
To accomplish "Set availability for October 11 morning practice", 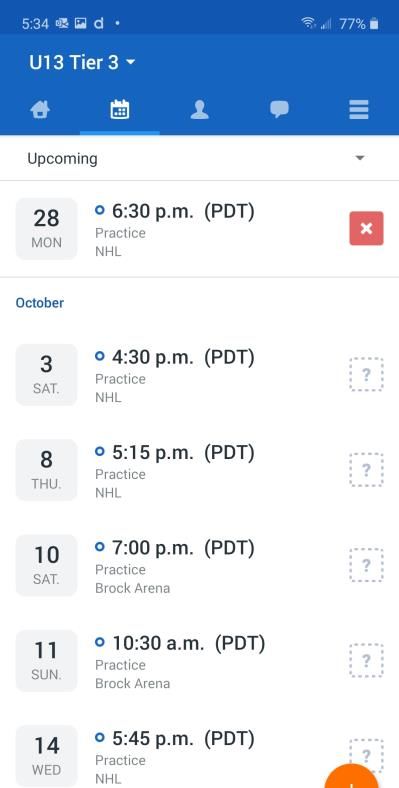I will pos(366,660).
